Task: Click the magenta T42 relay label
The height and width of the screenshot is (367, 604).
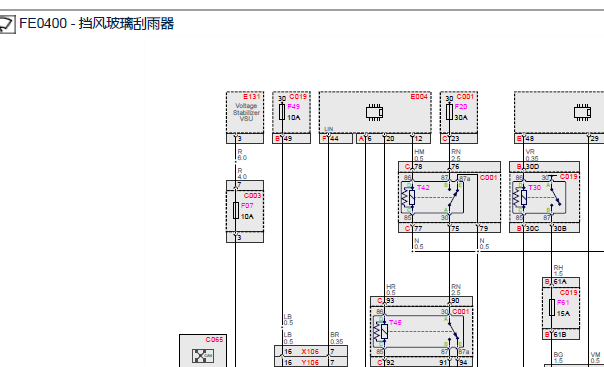Action: [423, 188]
